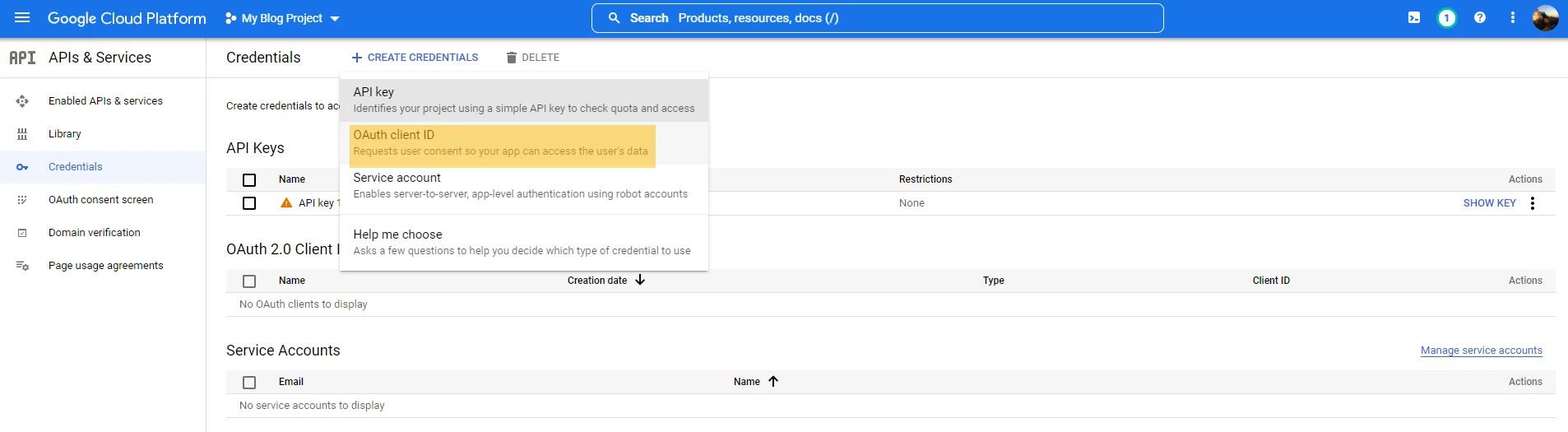Click the Google Cloud Platform logo

click(x=127, y=18)
